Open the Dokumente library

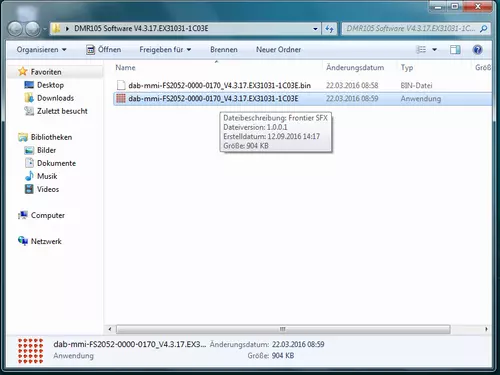56,163
